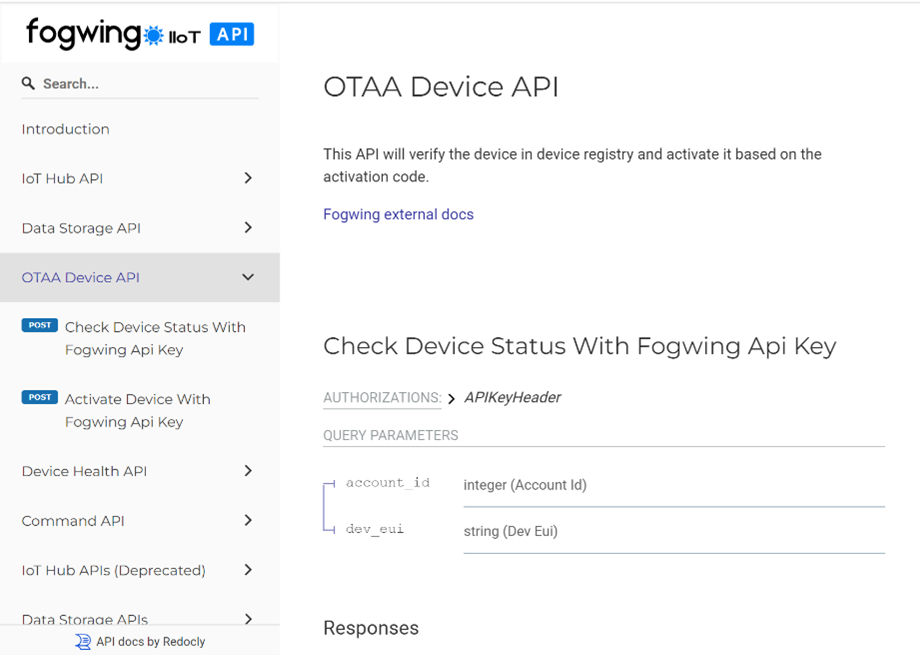Expand Command API chevron
Screen dimensions: 920x655
coord(248,520)
